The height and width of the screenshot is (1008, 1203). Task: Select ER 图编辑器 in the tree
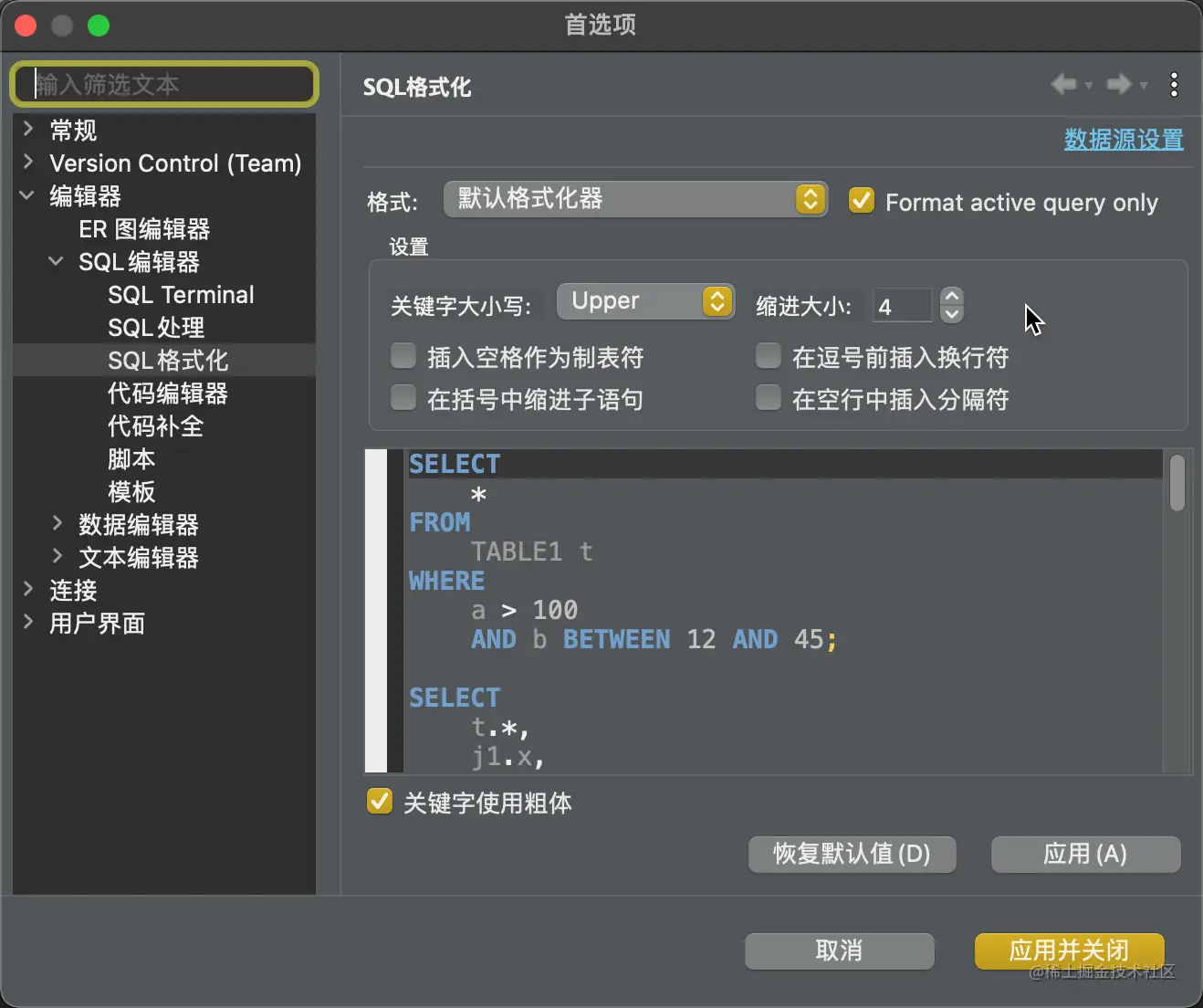144,229
